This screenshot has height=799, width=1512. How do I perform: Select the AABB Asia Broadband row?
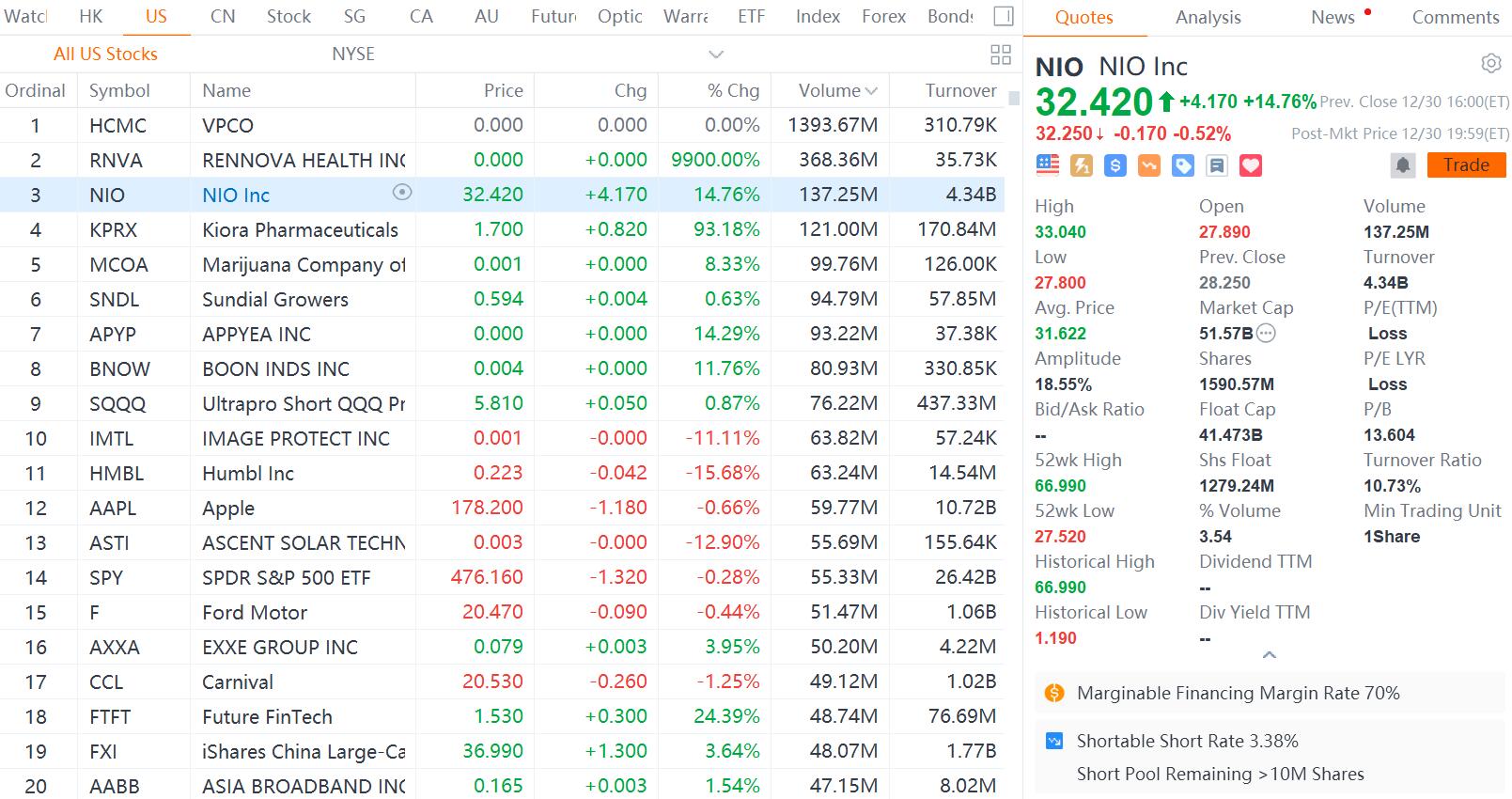(502, 786)
